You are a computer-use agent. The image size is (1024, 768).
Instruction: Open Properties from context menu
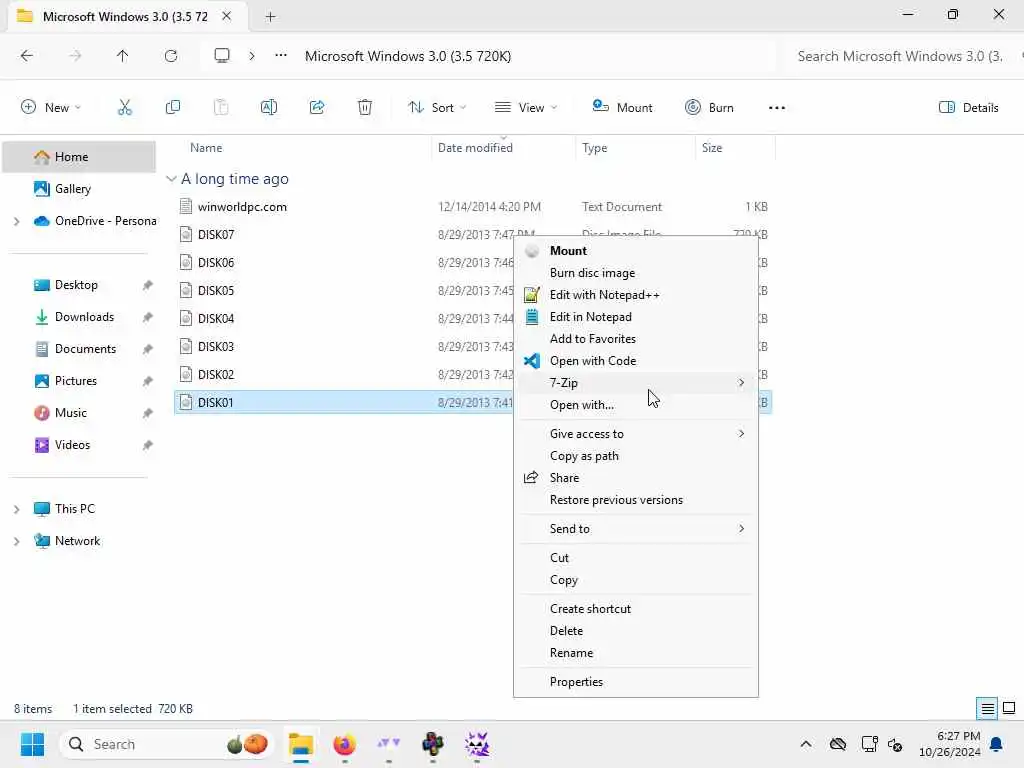635,682
